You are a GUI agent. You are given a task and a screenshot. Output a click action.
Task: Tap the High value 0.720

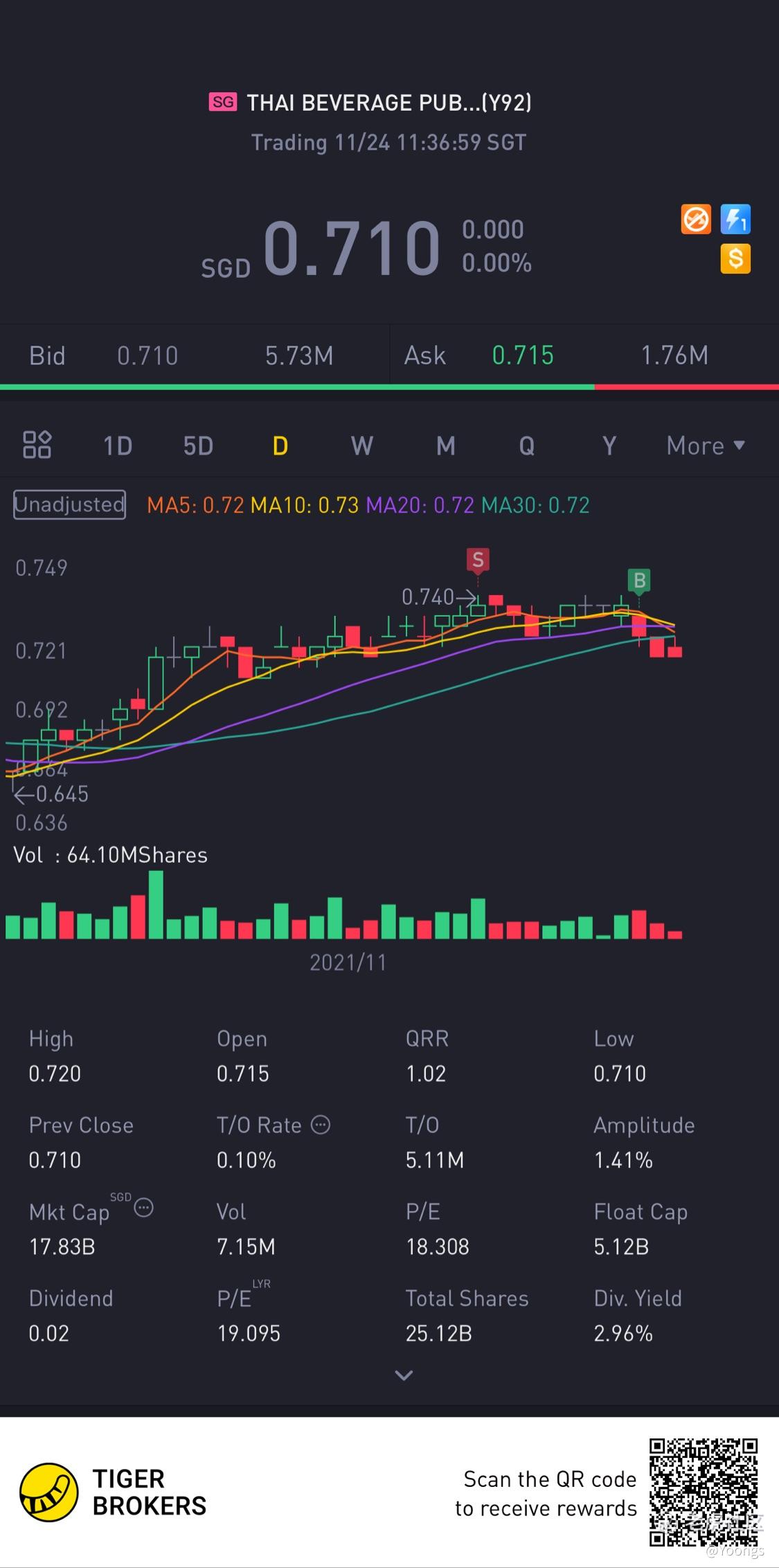coord(55,1073)
